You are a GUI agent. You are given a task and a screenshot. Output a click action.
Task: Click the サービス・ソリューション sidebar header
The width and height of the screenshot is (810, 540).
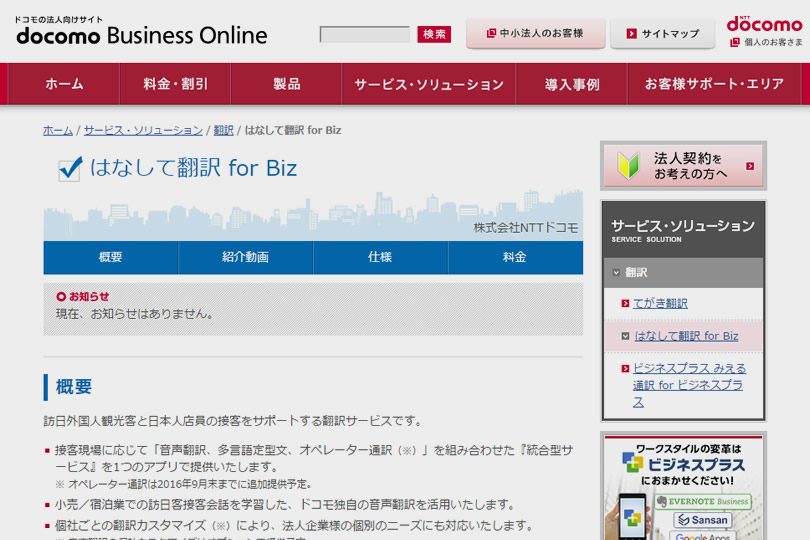[683, 230]
